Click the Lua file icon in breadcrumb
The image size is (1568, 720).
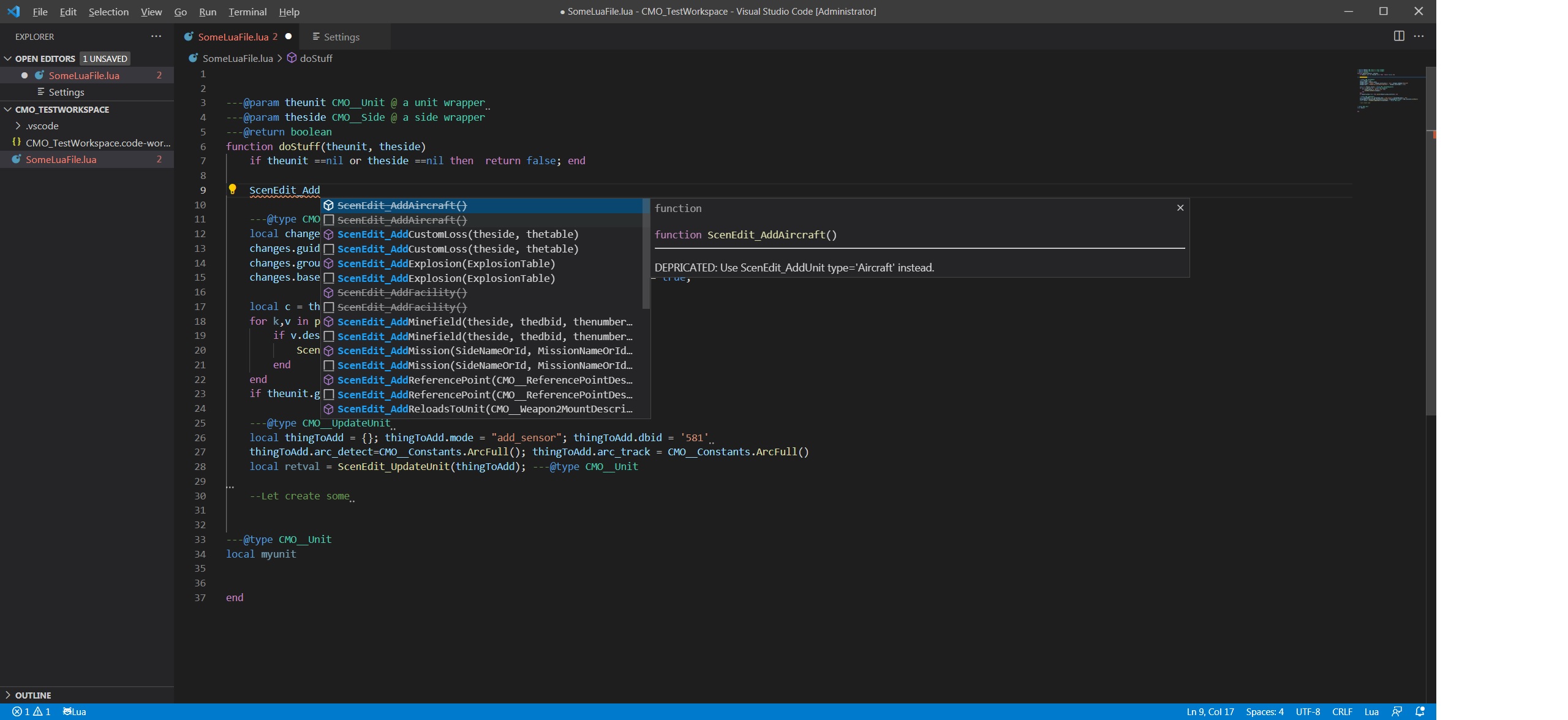(193, 58)
